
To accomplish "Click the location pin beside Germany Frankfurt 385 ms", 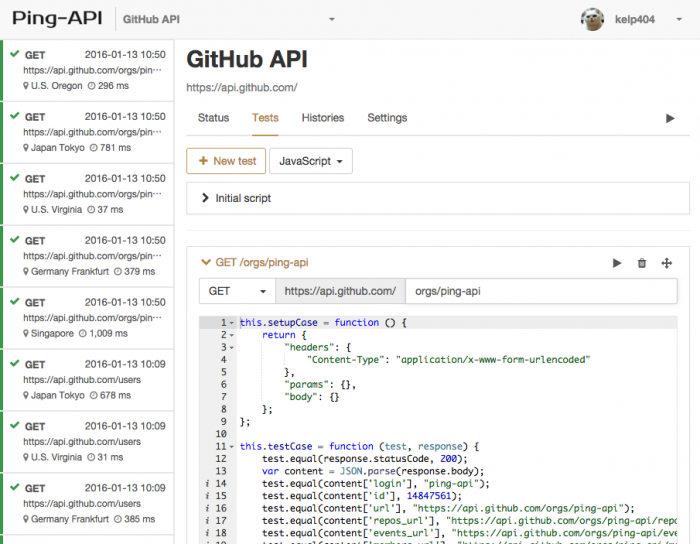I will tap(26, 519).
